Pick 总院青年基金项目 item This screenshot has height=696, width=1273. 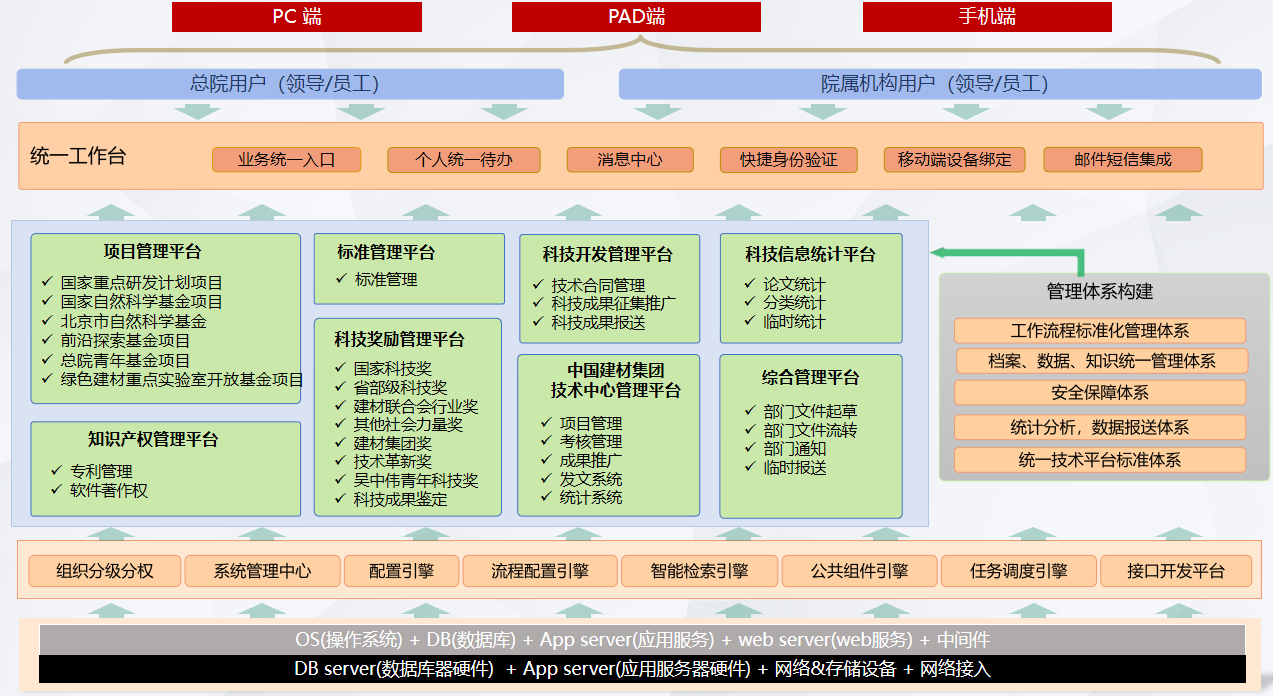click(x=125, y=360)
